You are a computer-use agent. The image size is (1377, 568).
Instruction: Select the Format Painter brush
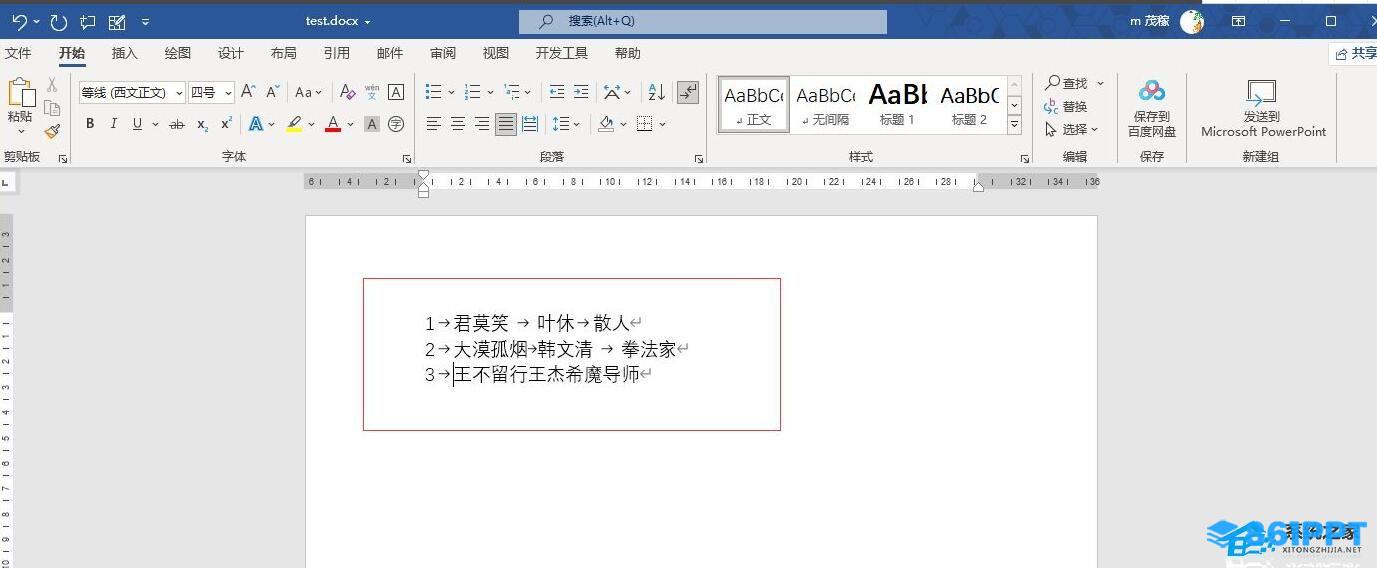pos(52,131)
